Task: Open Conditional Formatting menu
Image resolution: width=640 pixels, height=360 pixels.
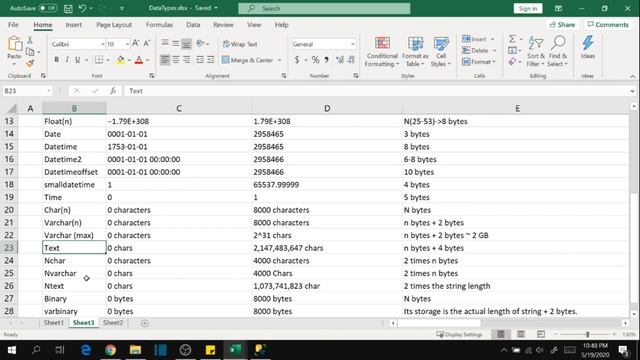Action: pyautogui.click(x=382, y=52)
